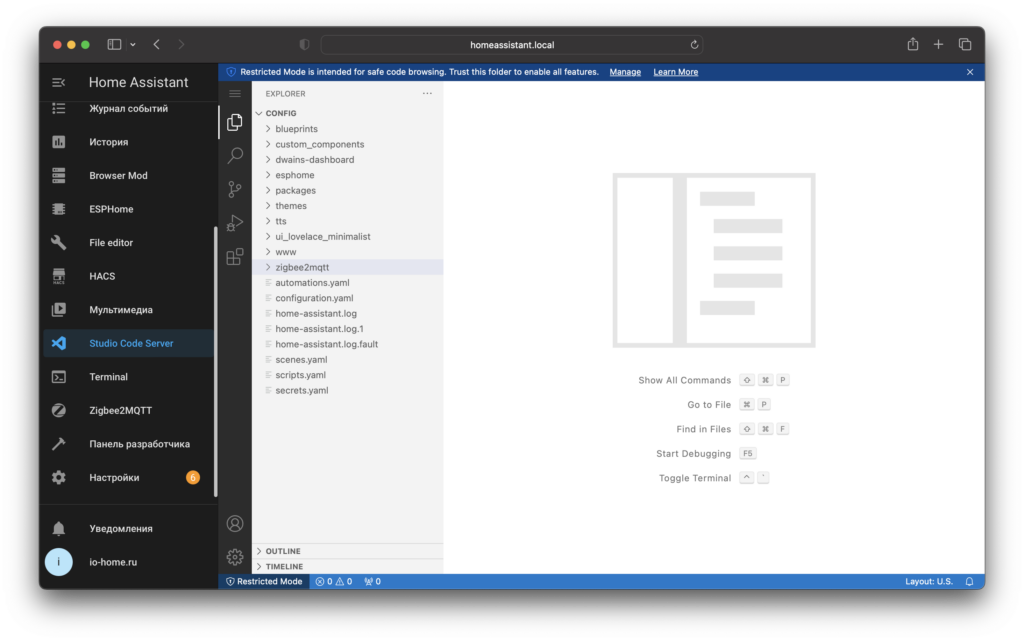Open История panel
The height and width of the screenshot is (641, 1024).
[129, 142]
